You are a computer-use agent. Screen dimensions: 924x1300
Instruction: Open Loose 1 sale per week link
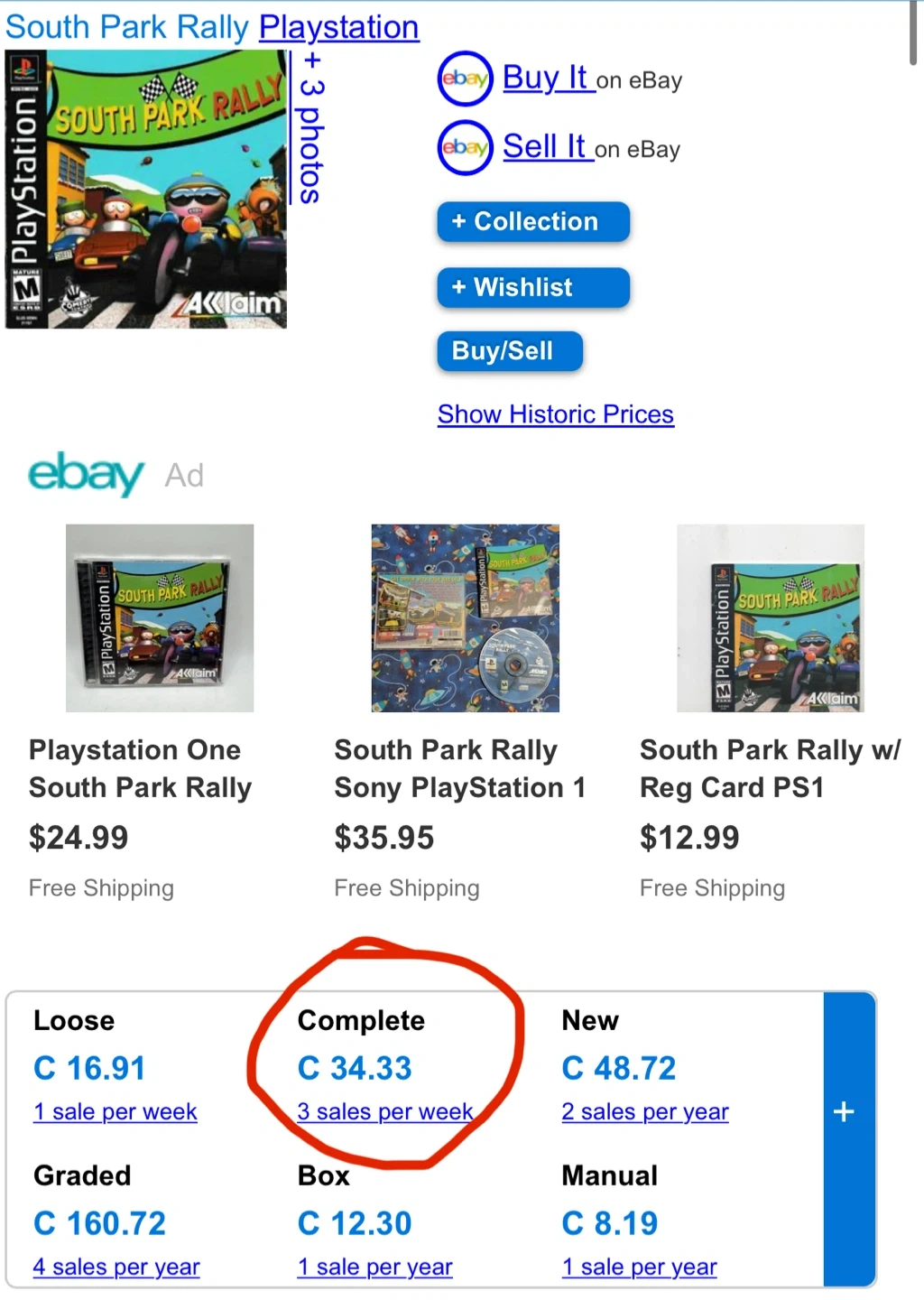coord(115,1111)
